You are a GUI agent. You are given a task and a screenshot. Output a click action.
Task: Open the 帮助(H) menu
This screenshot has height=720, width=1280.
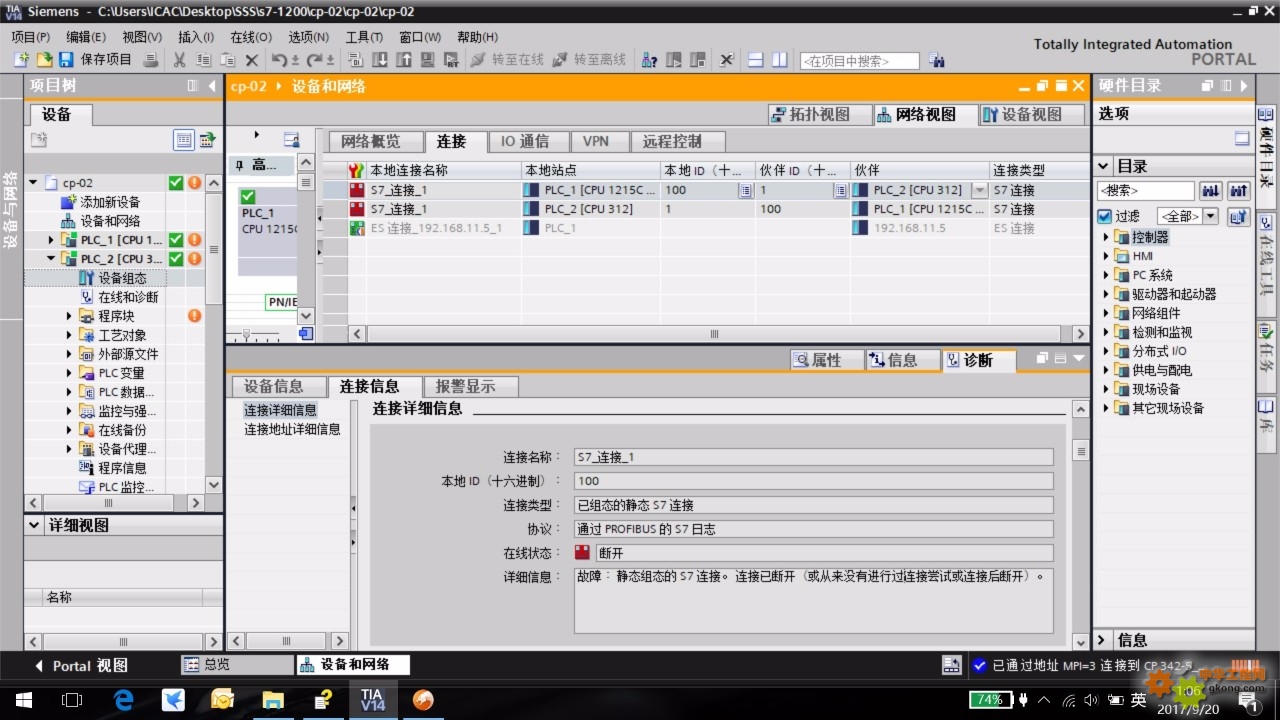[477, 37]
